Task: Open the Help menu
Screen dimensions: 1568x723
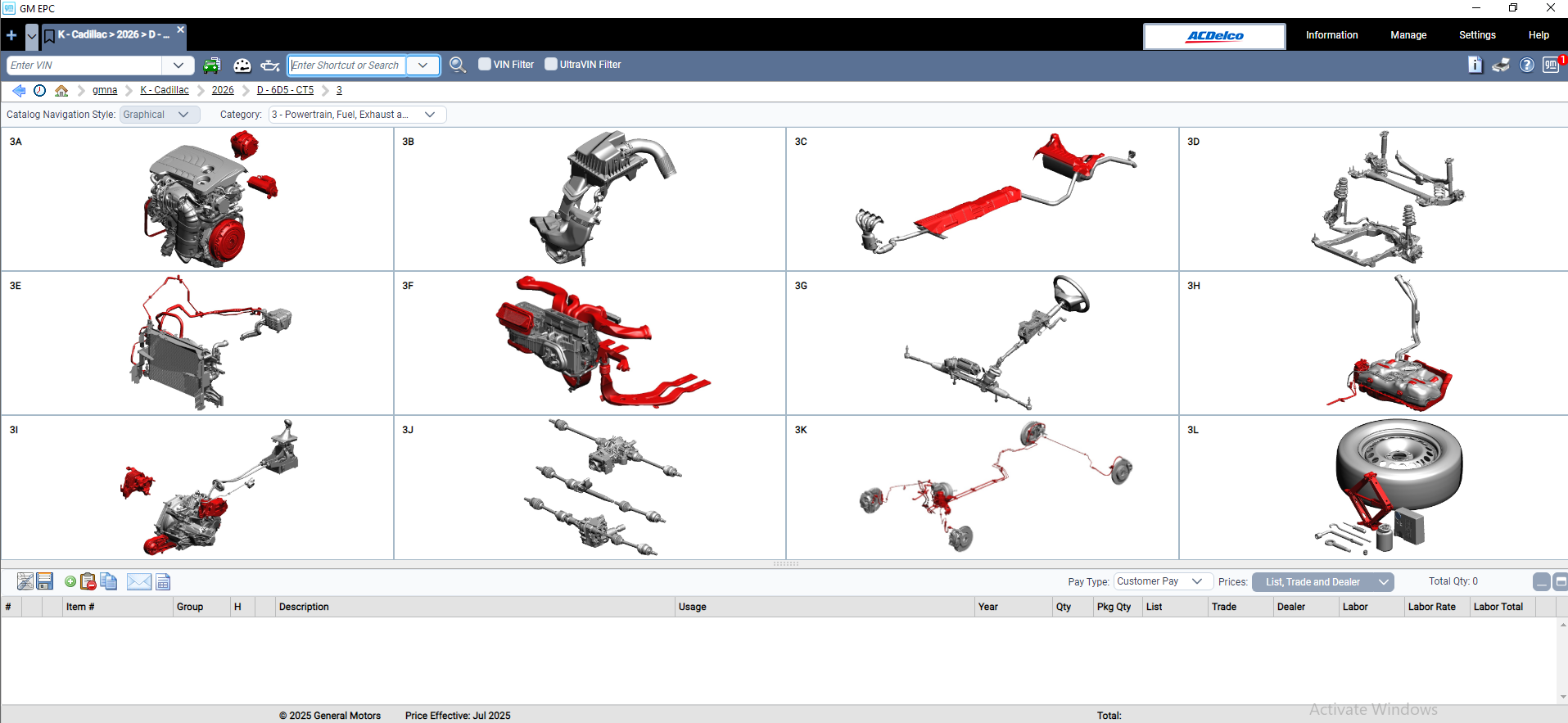Action: 1539,35
